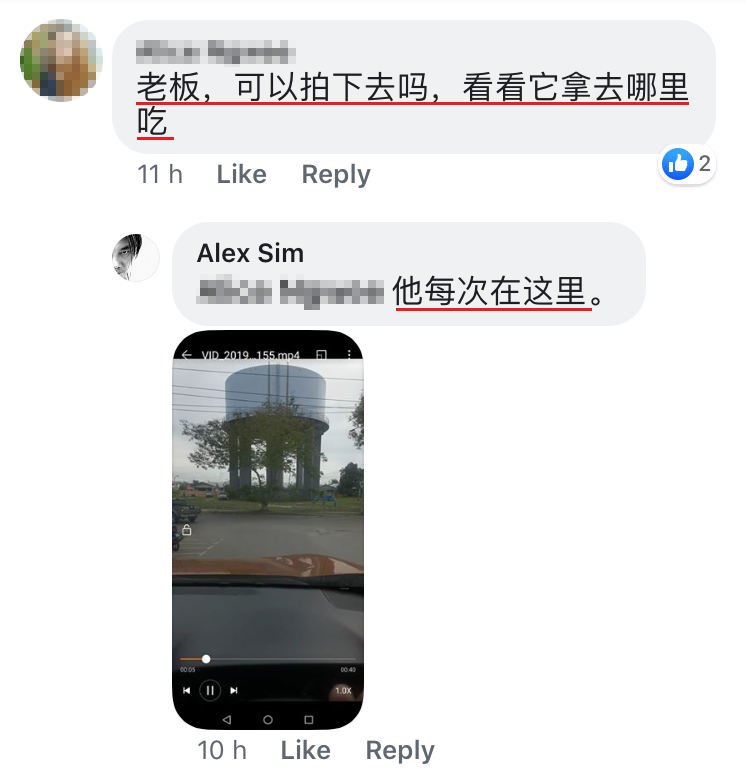The height and width of the screenshot is (771, 746).
Task: Tap the picture-in-picture icon in video header
Action: pos(321,355)
